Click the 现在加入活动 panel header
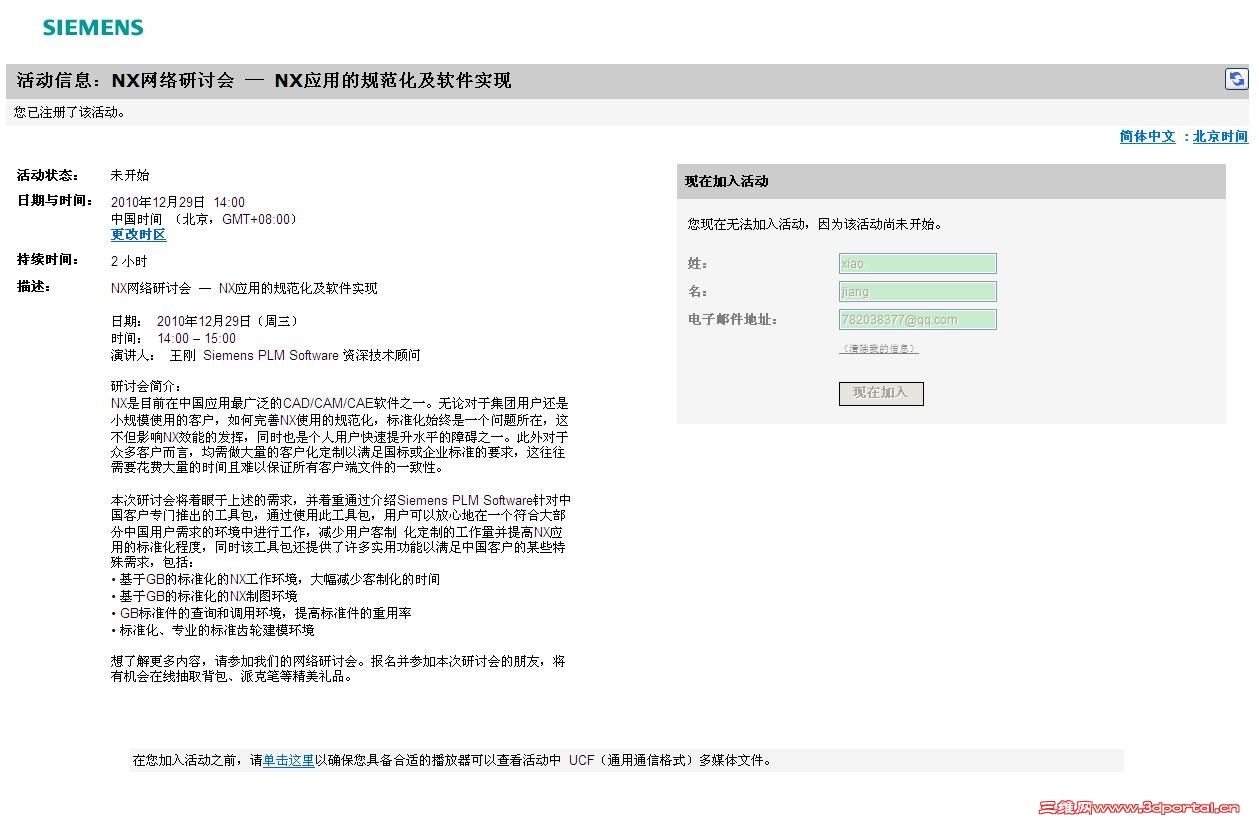 pos(951,181)
